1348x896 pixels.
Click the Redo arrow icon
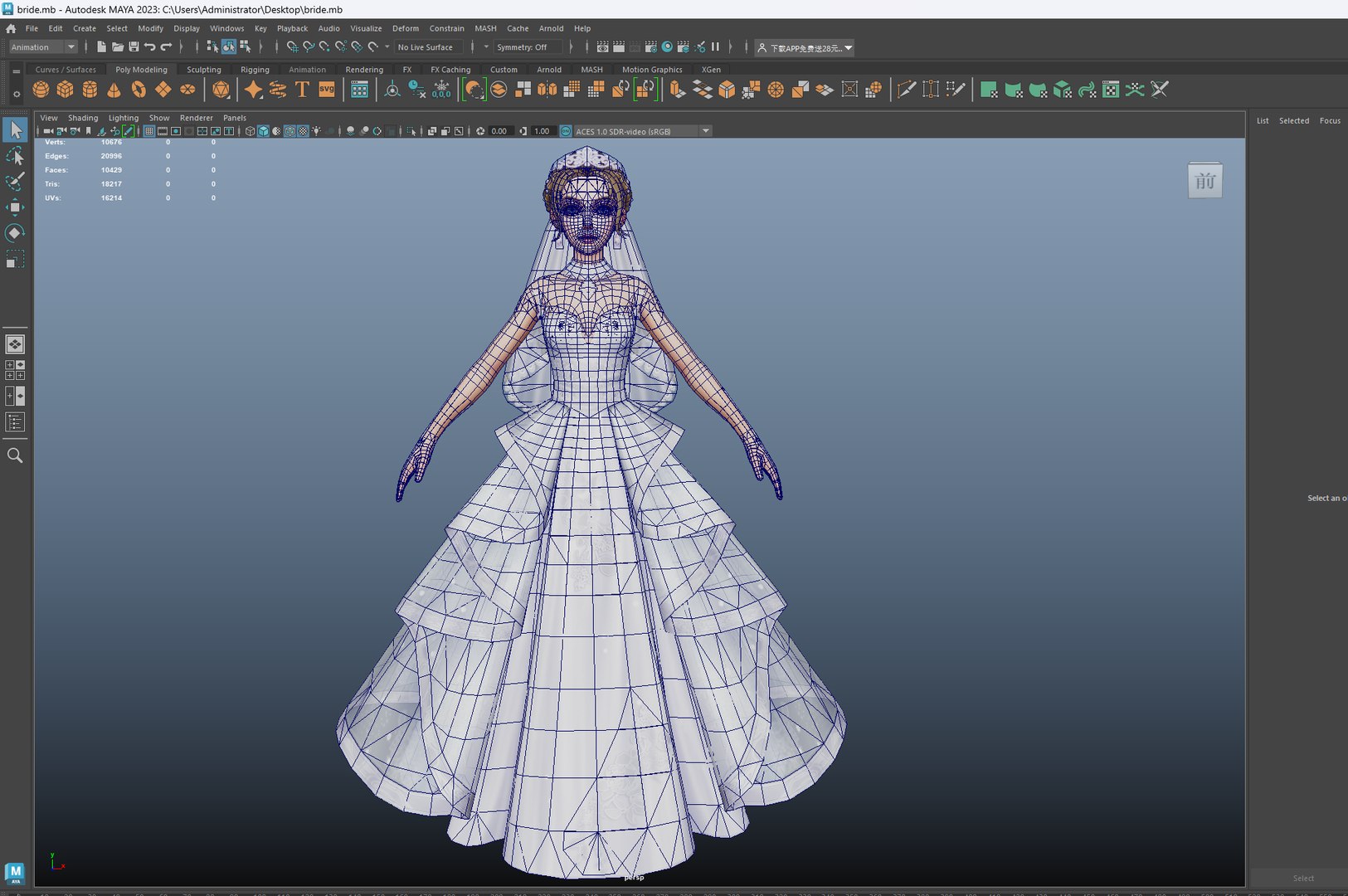click(x=166, y=47)
